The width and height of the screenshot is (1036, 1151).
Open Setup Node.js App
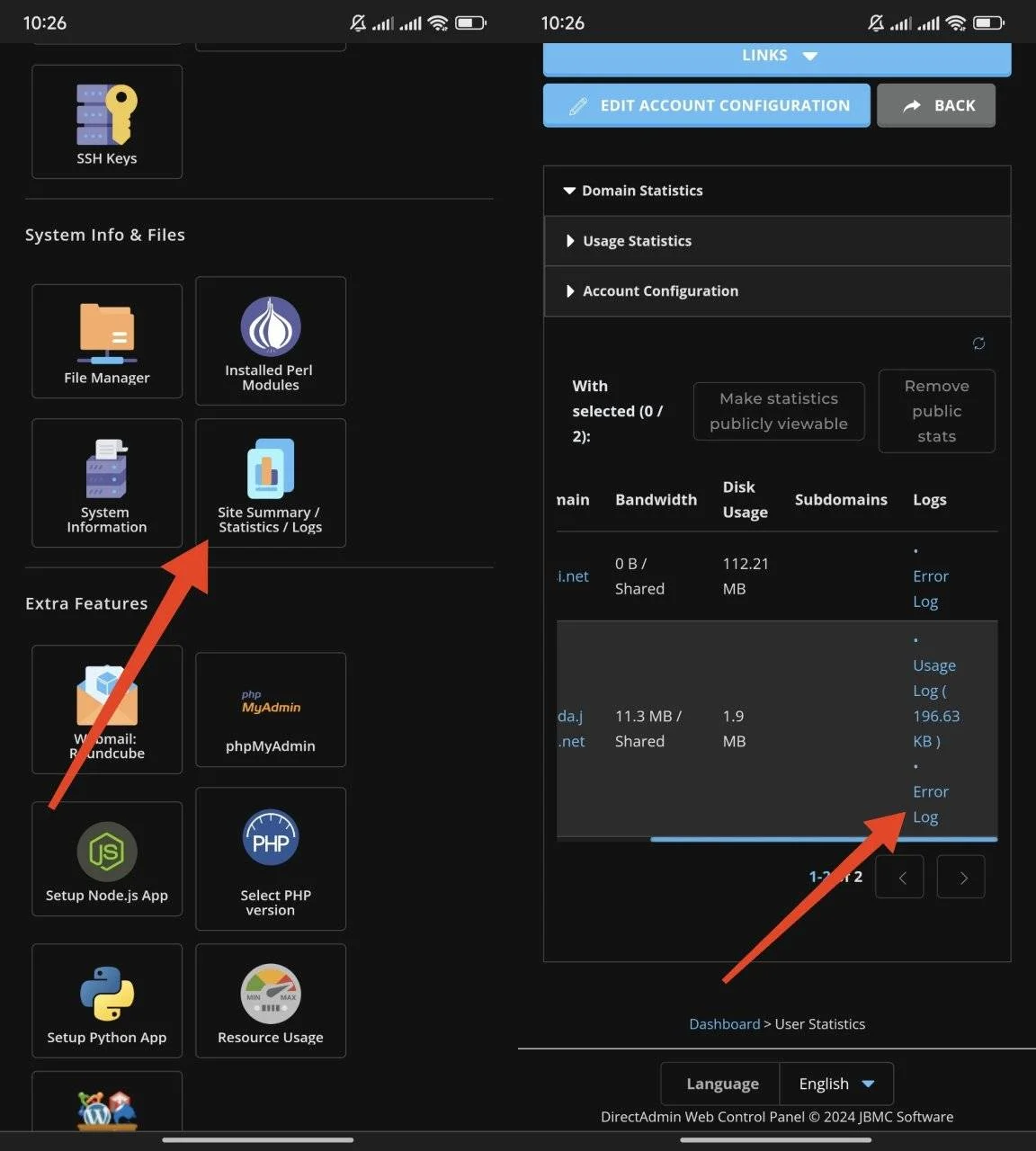(107, 859)
